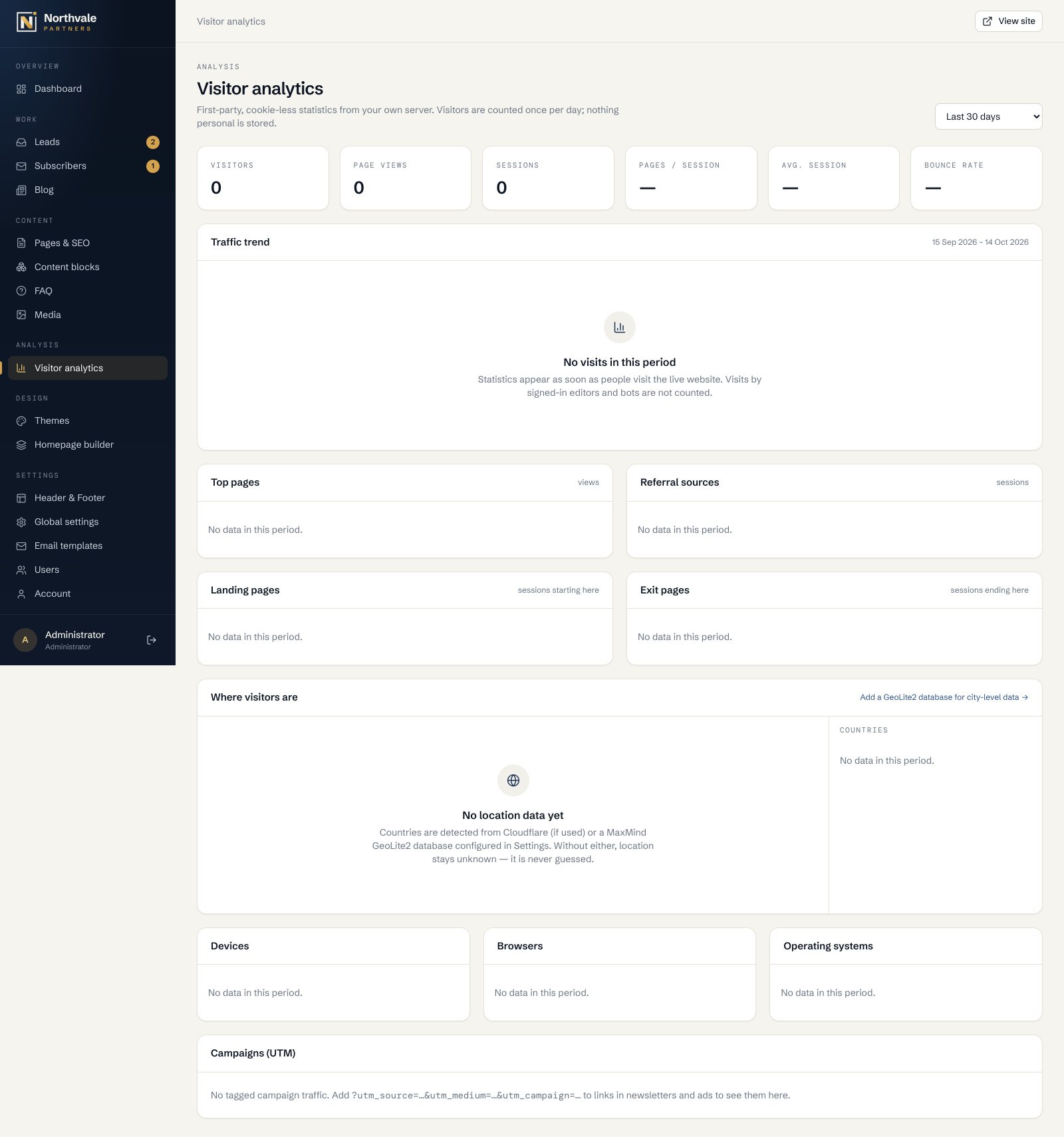This screenshot has height=1137, width=1064.
Task: Click the Homepage builder layers icon
Action: 21,445
